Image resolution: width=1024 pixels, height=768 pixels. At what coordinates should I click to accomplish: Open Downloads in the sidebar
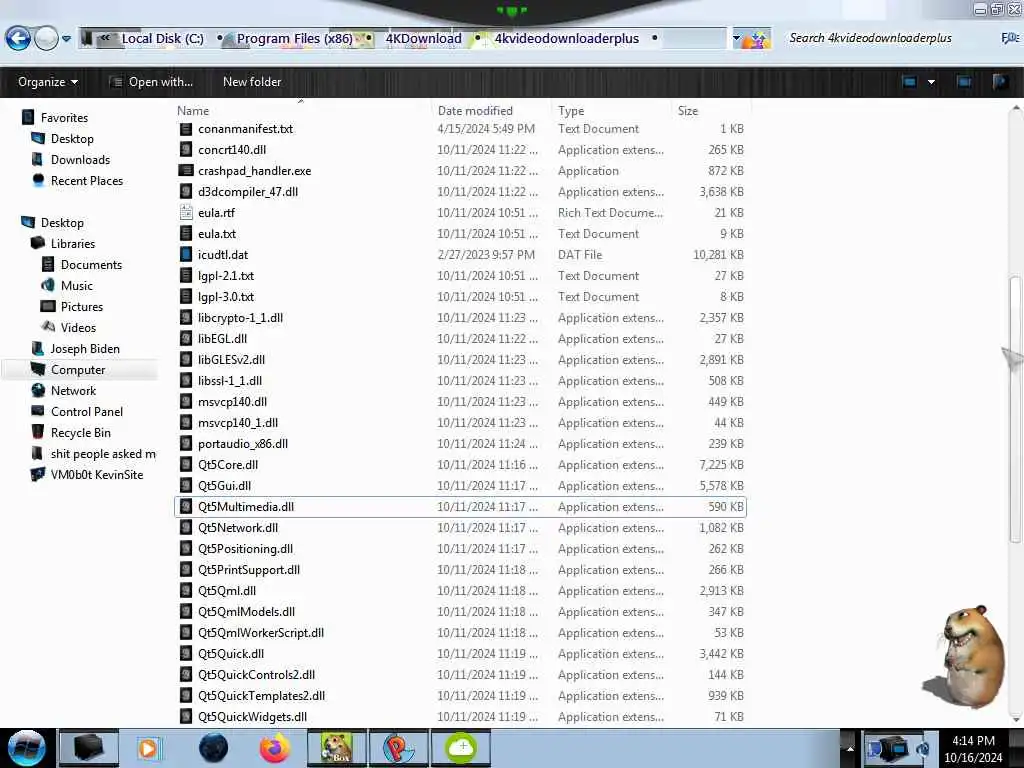[80, 160]
